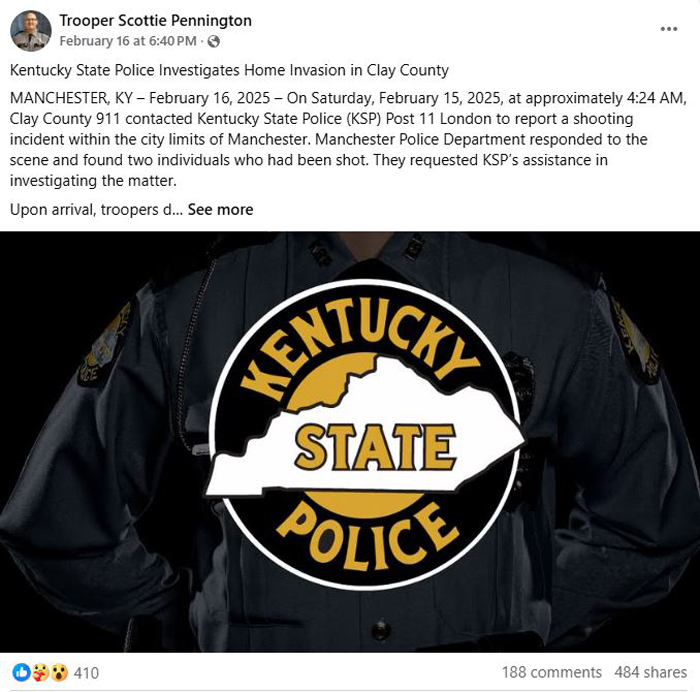Click the paragraph beginning MANCHESTER, KY
This screenshot has width=700, height=692.
point(348,139)
